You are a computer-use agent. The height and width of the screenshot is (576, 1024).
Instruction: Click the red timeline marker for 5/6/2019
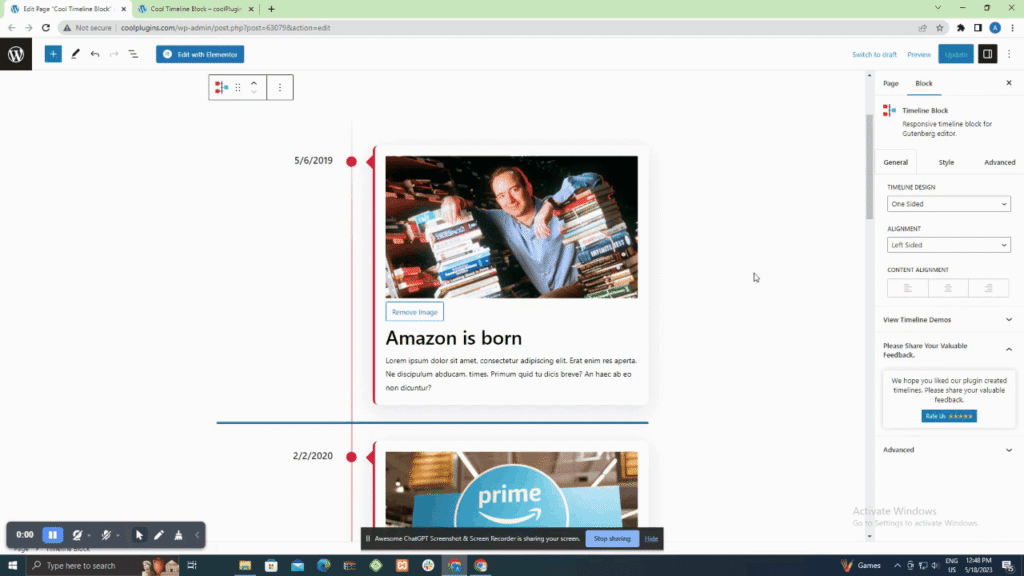pyautogui.click(x=351, y=161)
